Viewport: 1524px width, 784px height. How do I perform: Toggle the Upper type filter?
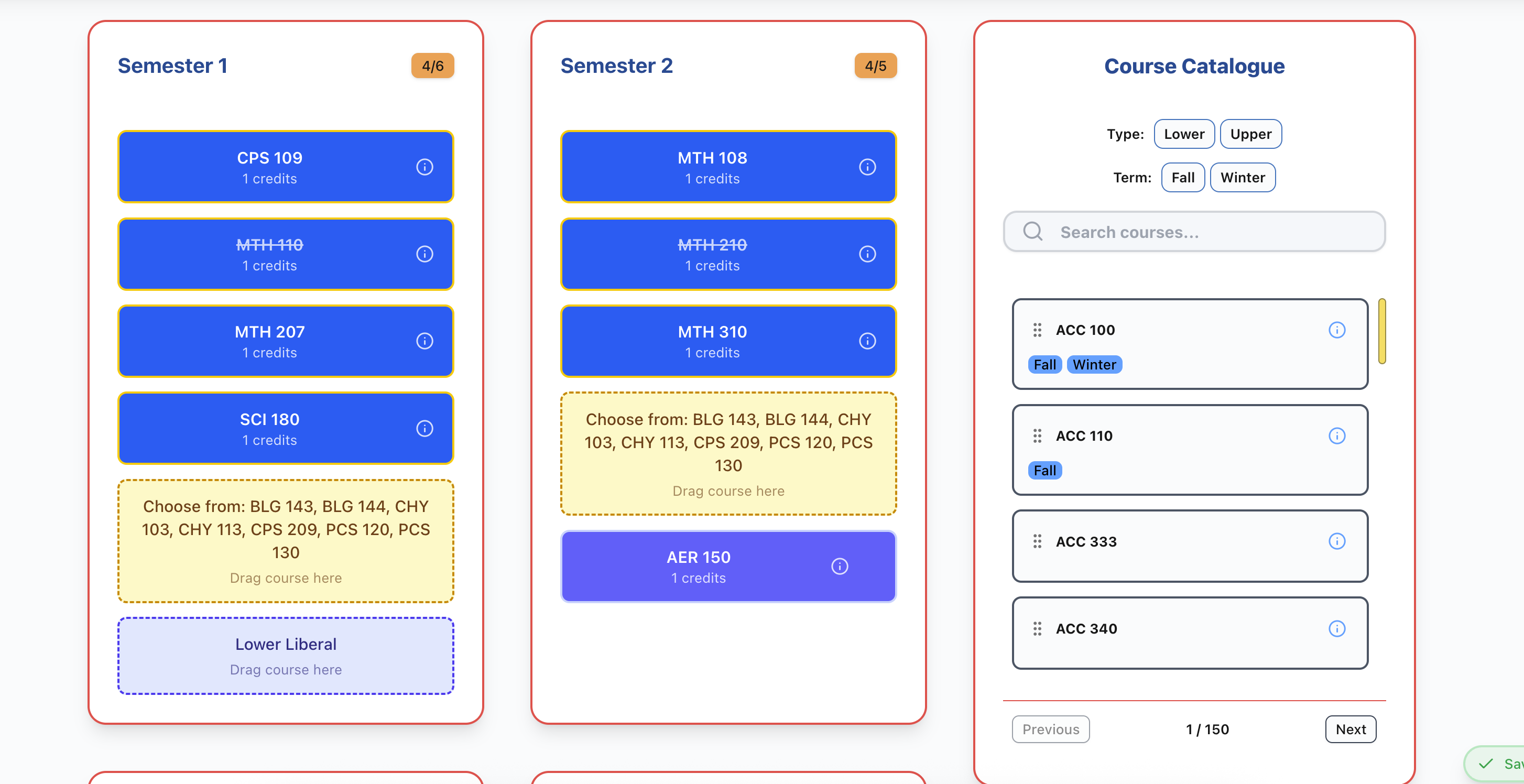pyautogui.click(x=1250, y=134)
